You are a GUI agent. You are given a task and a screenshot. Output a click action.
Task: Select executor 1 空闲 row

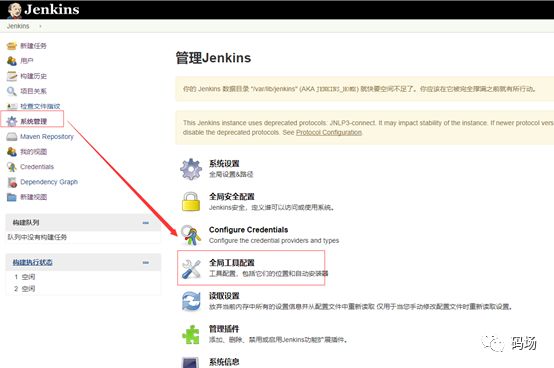click(x=83, y=277)
